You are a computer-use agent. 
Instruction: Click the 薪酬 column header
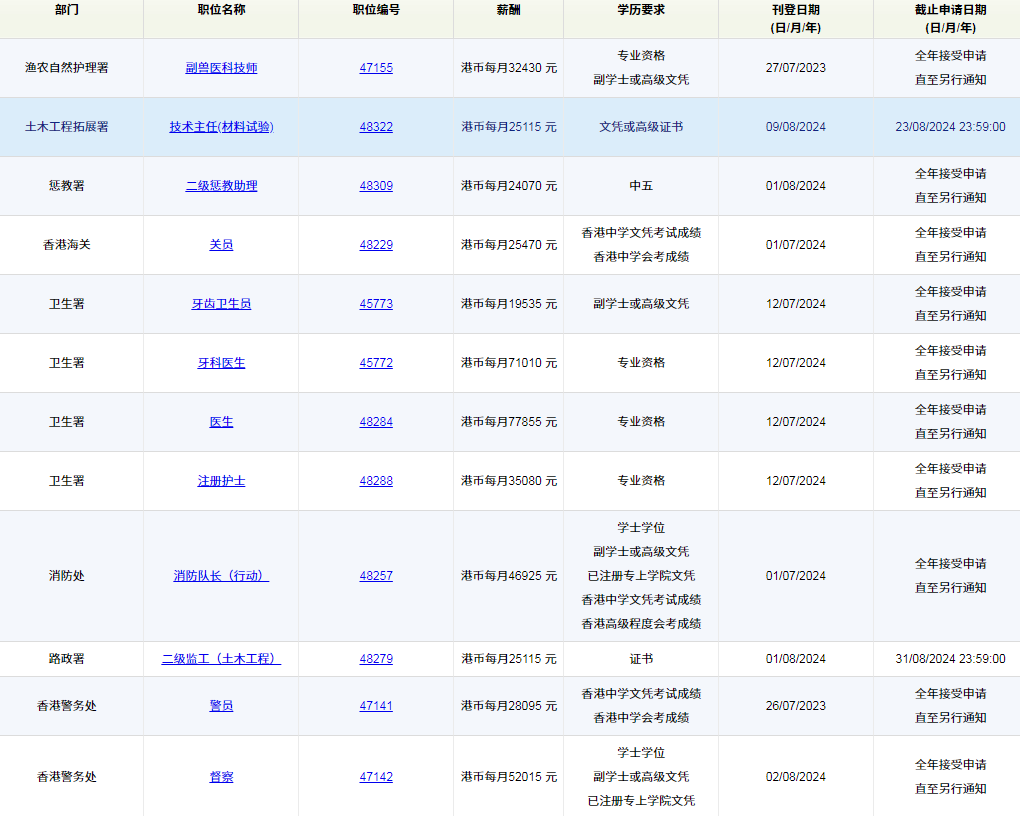point(508,10)
